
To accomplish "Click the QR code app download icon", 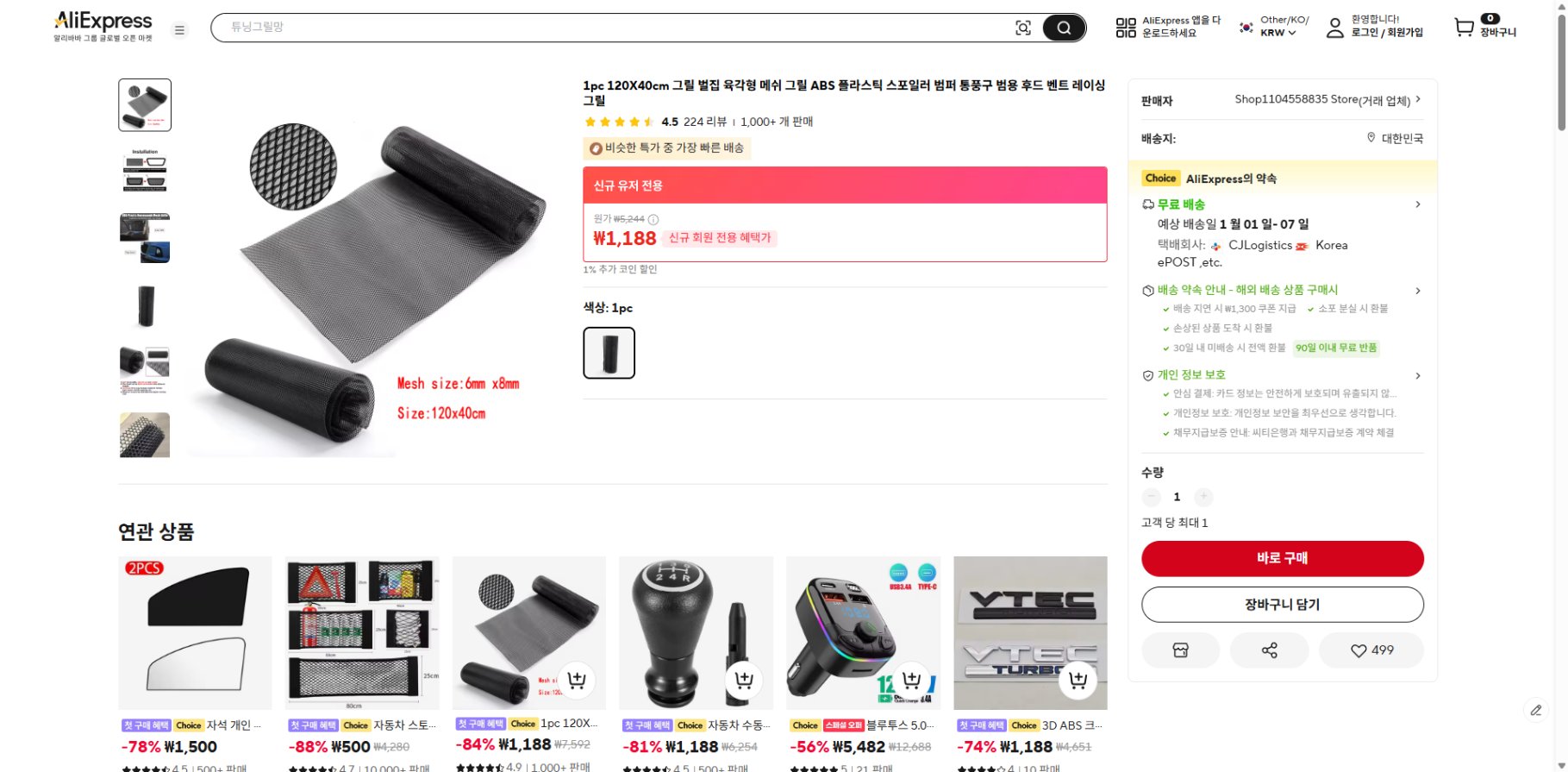I will pos(1125,27).
